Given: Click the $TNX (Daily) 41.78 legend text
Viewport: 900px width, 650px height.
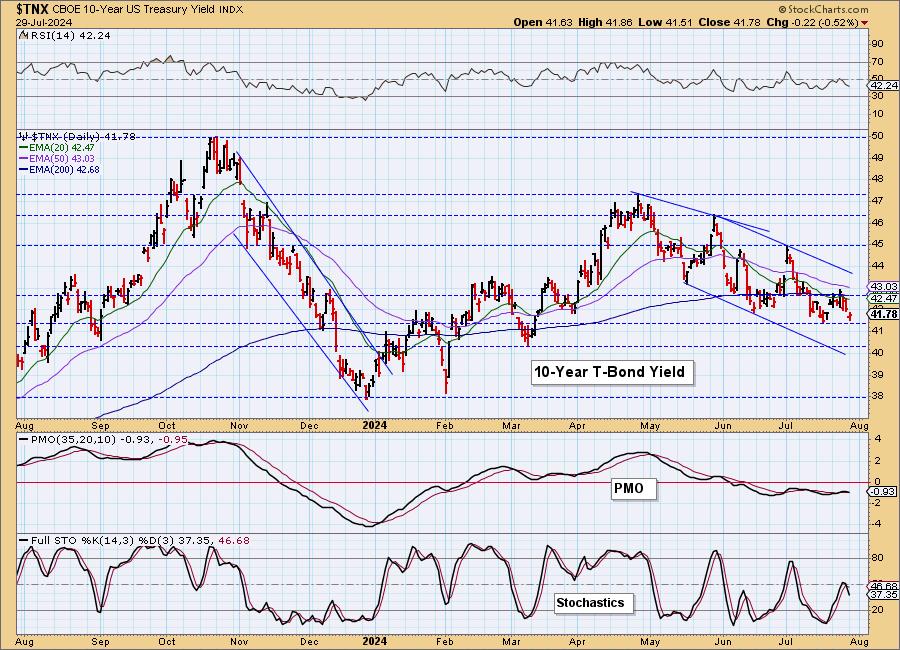Looking at the screenshot, I should coord(83,136).
